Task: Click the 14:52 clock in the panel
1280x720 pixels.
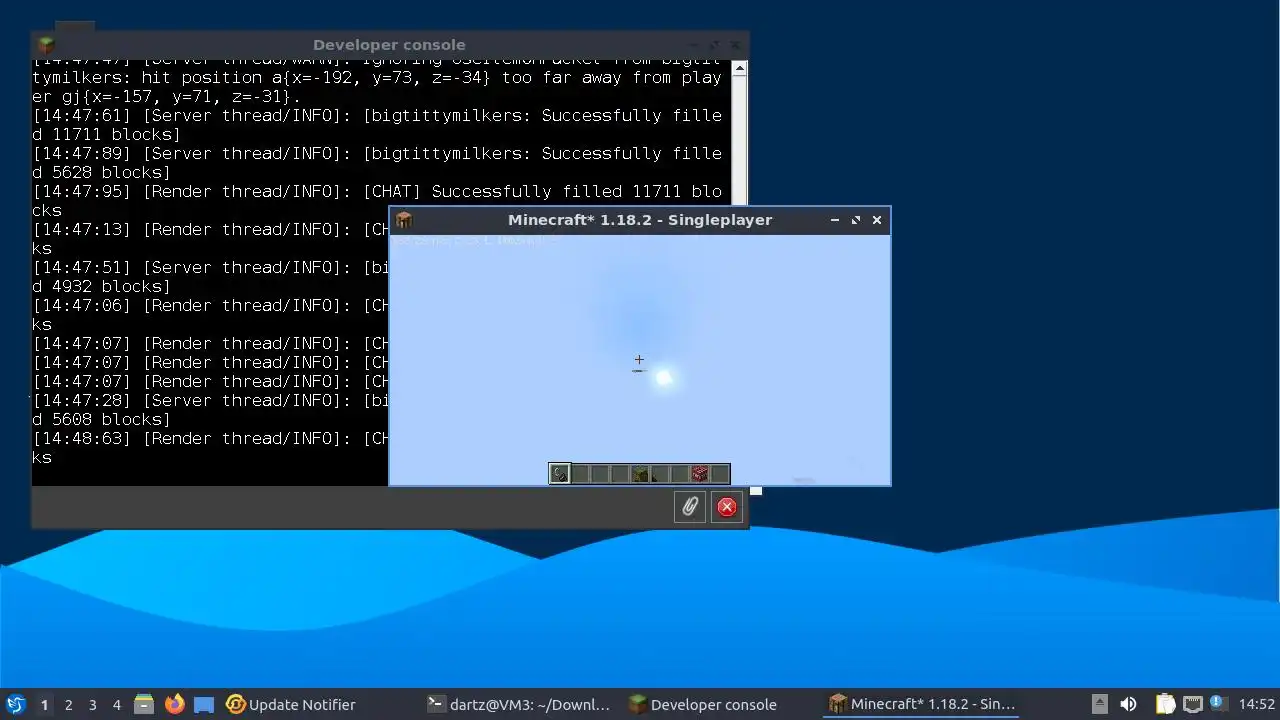Action: tap(1256, 704)
